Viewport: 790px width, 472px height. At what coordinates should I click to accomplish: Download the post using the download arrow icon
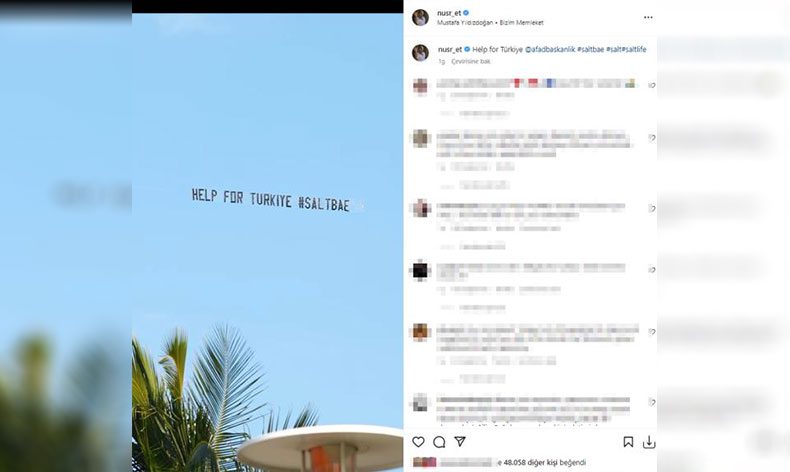649,442
